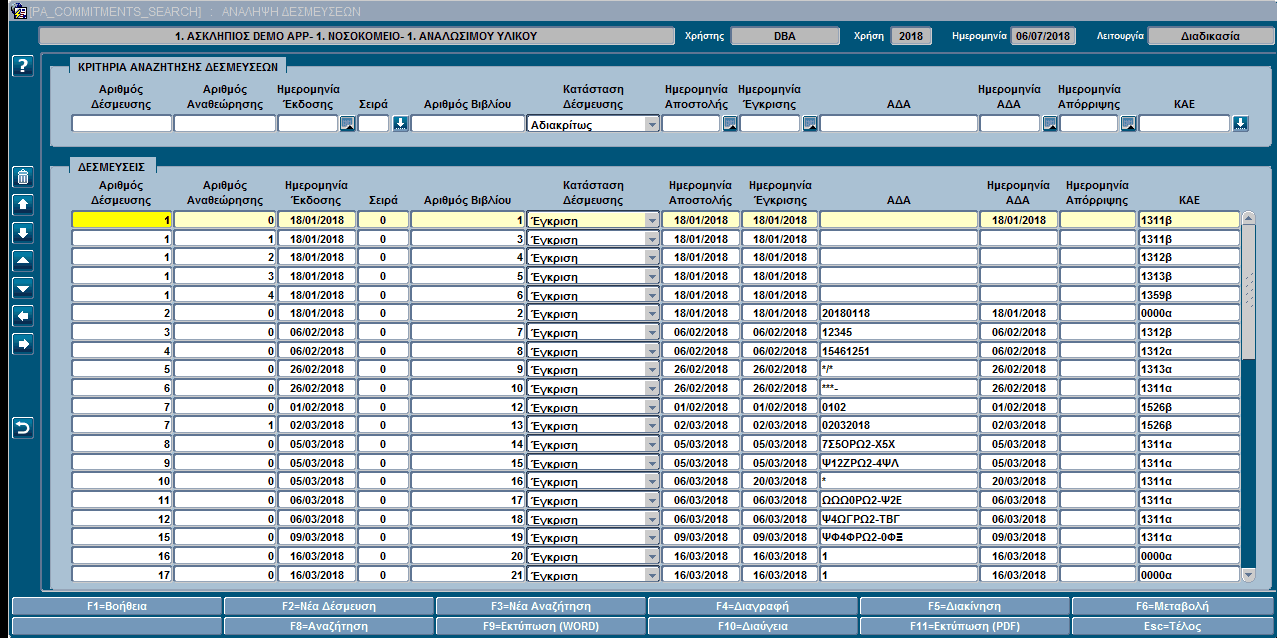1277x638 pixels.
Task: Click the thick down arrow sidebar icon
Action: (x=24, y=233)
